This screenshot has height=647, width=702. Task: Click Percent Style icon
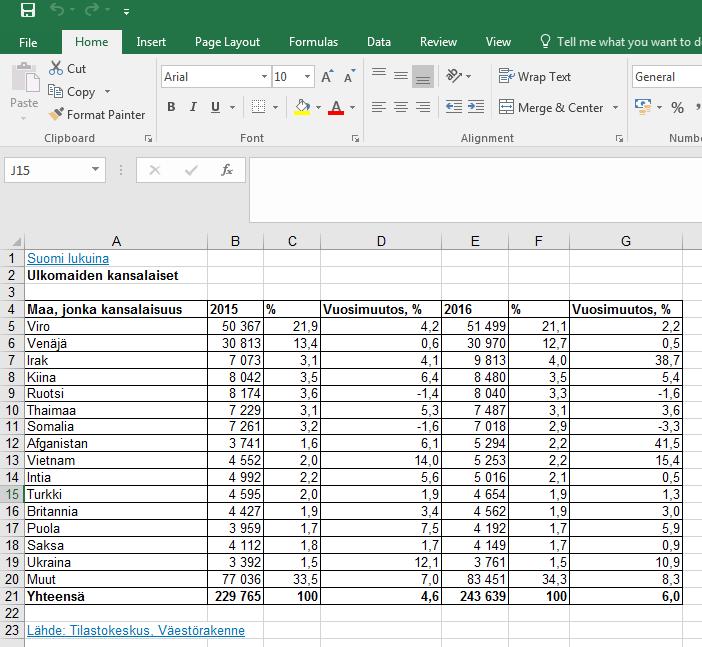677,107
